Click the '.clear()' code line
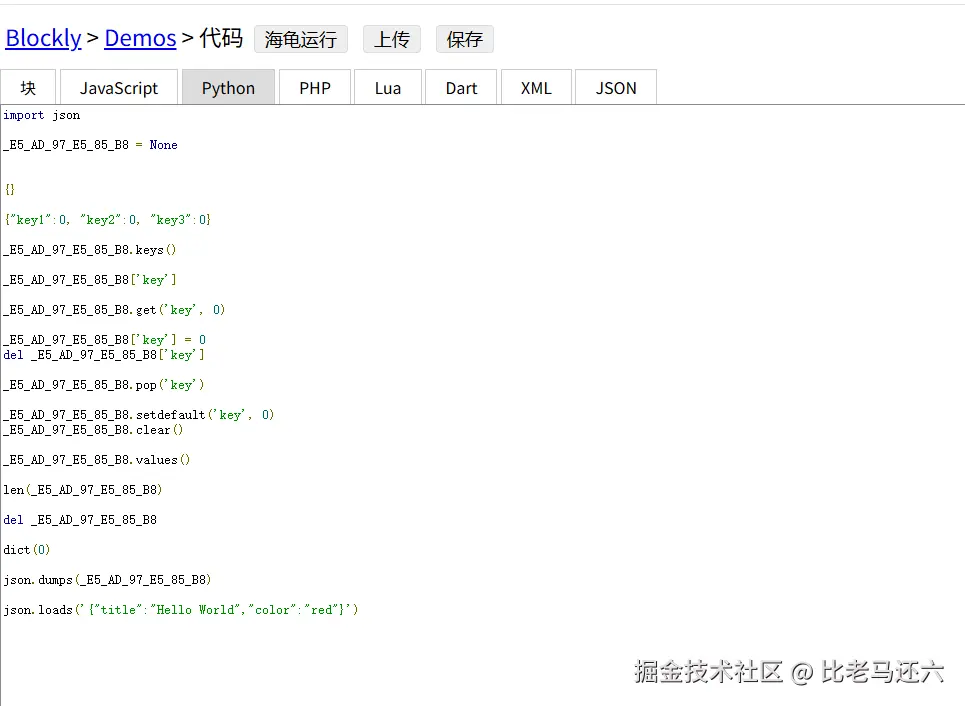Screen dimensions: 965x706 coord(94,430)
